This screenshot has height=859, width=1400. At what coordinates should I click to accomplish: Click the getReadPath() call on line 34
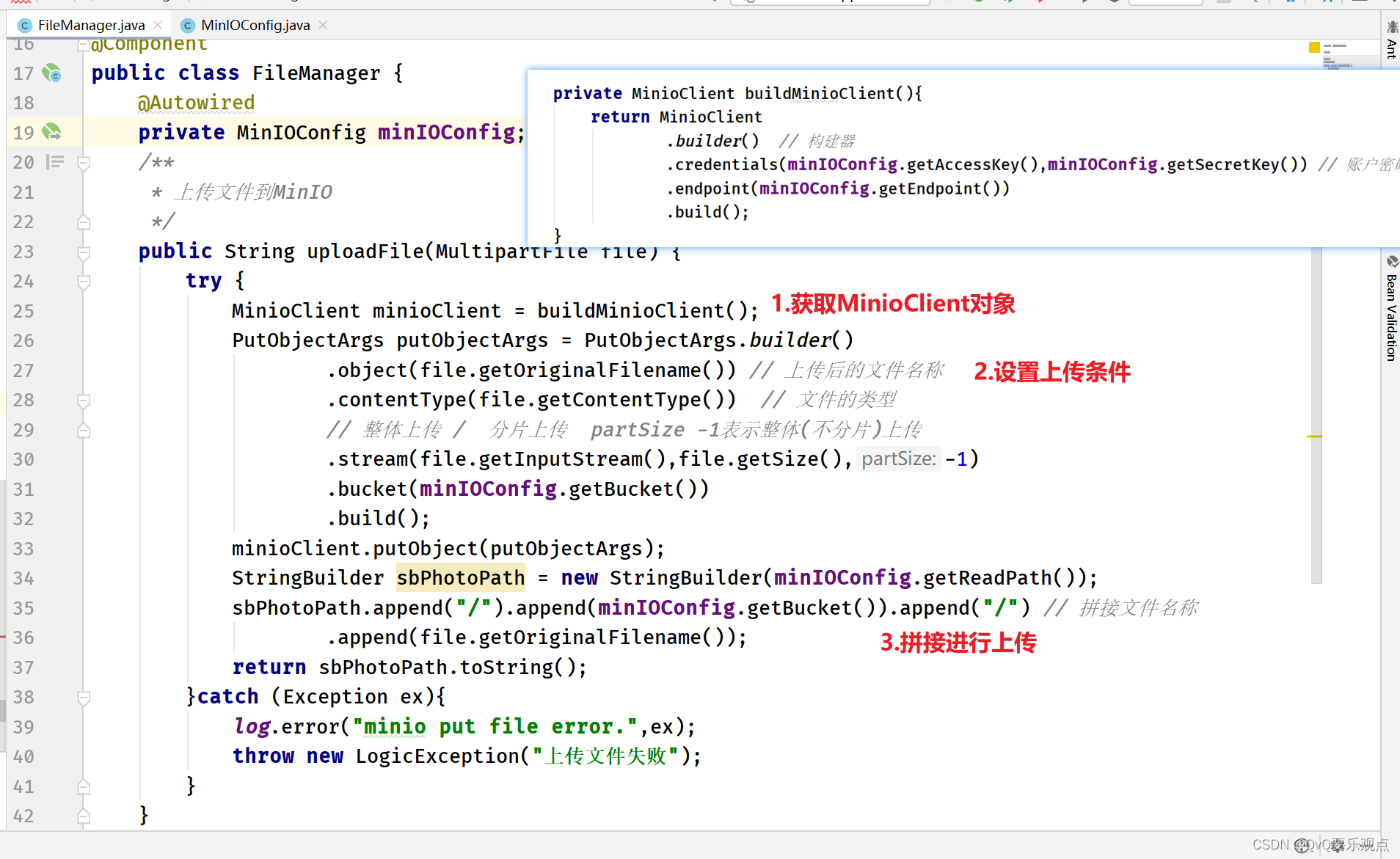999,578
